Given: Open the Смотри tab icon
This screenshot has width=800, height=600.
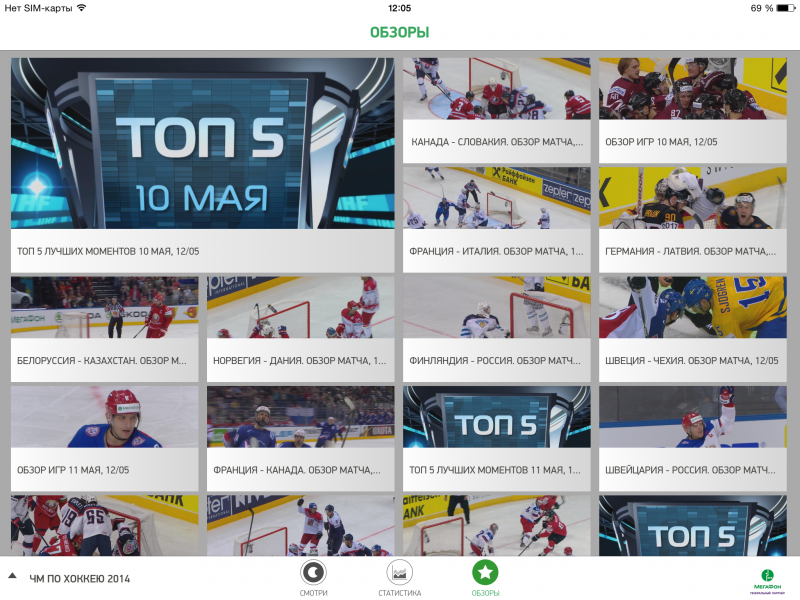Looking at the screenshot, I should pyautogui.click(x=313, y=572).
